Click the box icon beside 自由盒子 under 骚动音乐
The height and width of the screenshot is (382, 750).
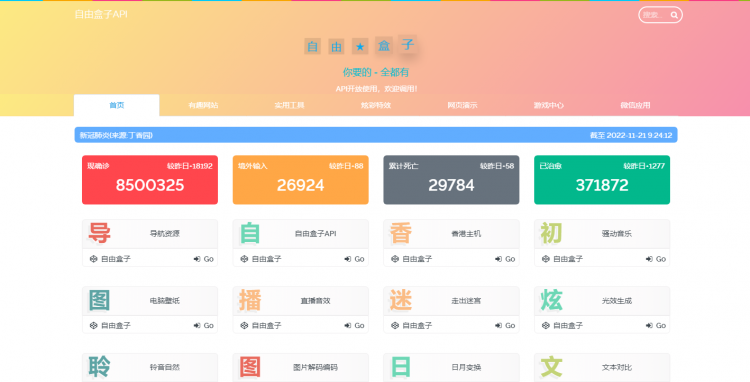point(545,259)
